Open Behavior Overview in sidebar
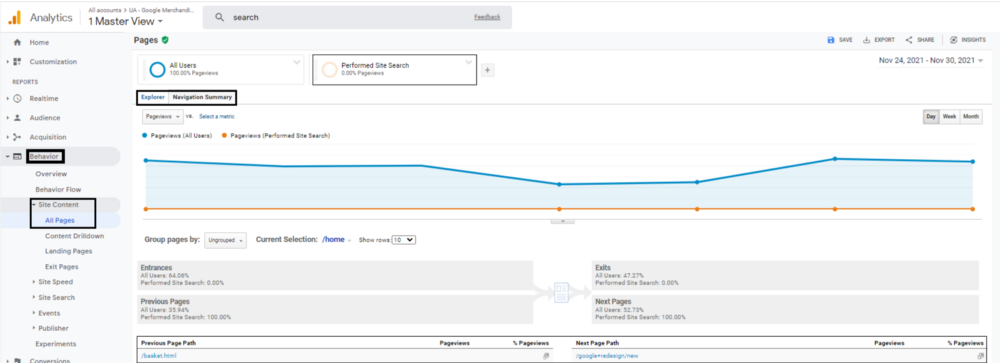Viewport: 1000px width, 363px height. click(x=51, y=174)
